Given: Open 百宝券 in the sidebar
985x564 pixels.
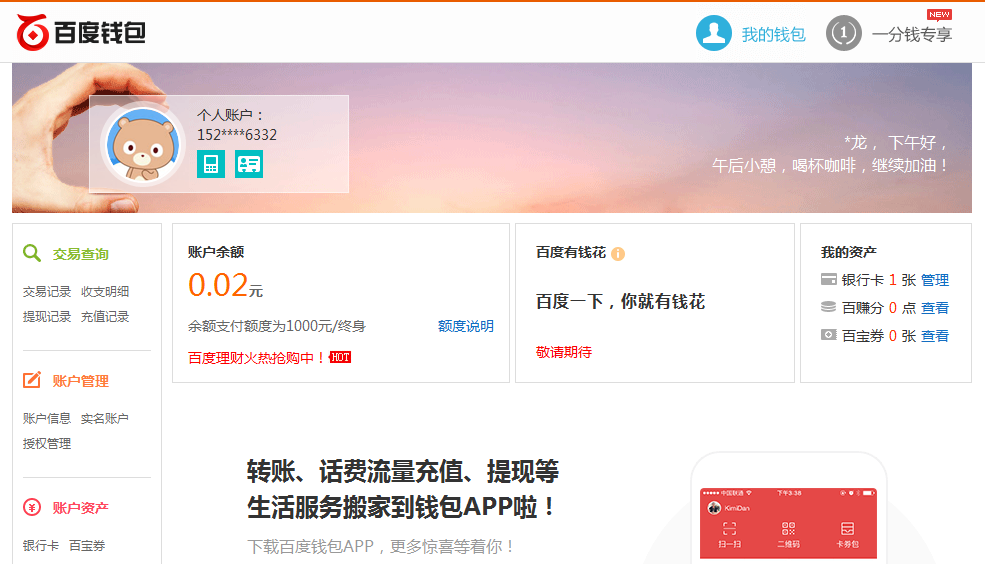Looking at the screenshot, I should pyautogui.click(x=87, y=545).
